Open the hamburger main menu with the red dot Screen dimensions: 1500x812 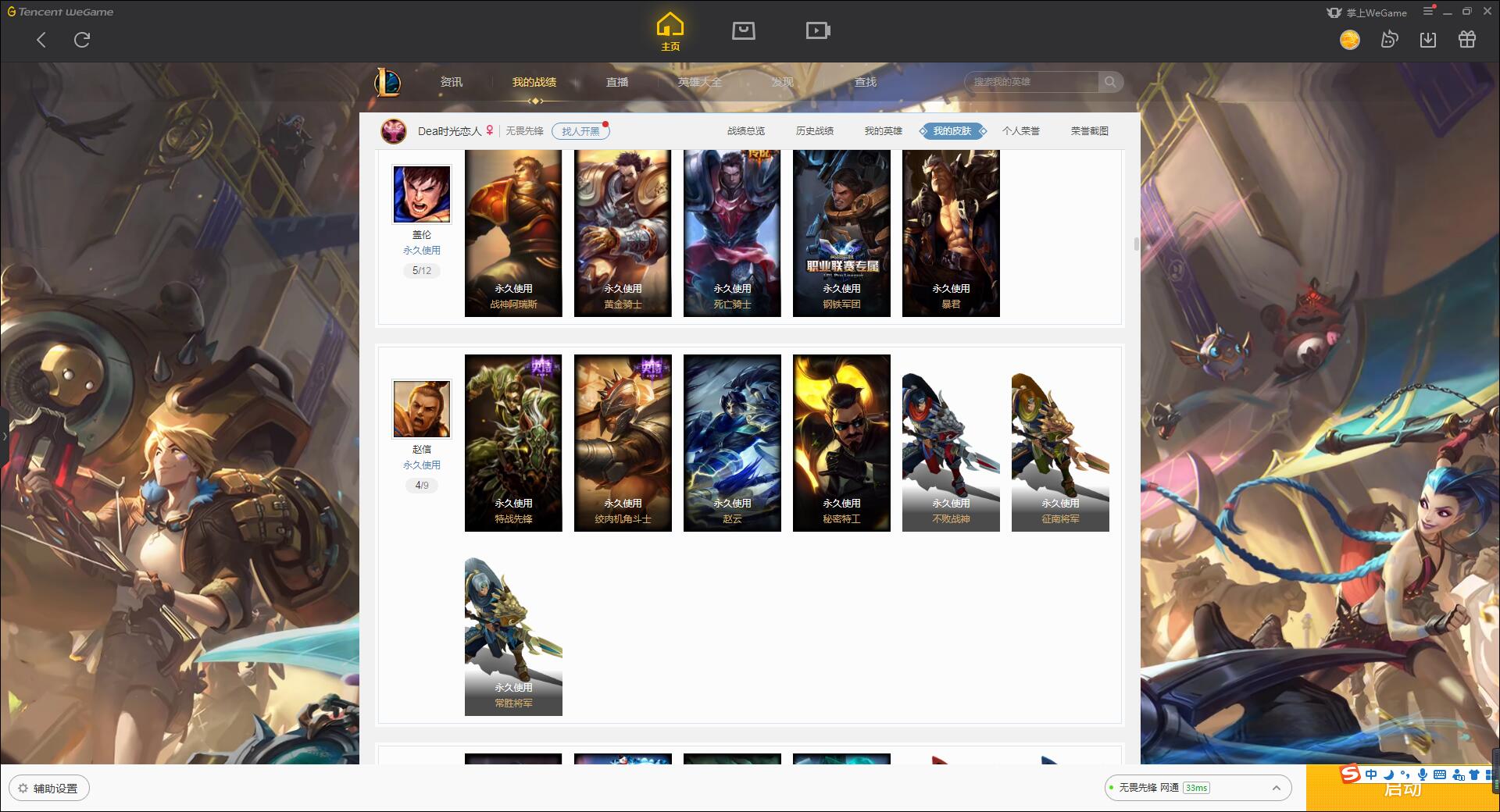click(1429, 11)
